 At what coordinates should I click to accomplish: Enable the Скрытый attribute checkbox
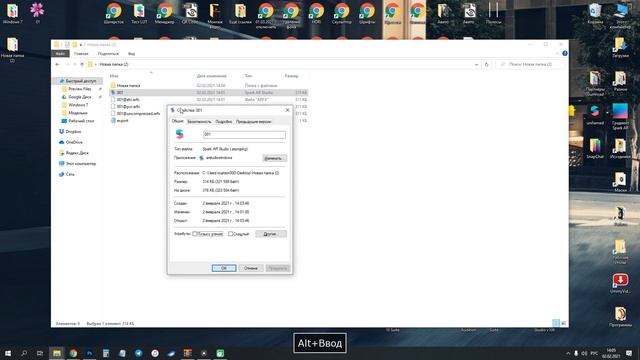pos(230,234)
